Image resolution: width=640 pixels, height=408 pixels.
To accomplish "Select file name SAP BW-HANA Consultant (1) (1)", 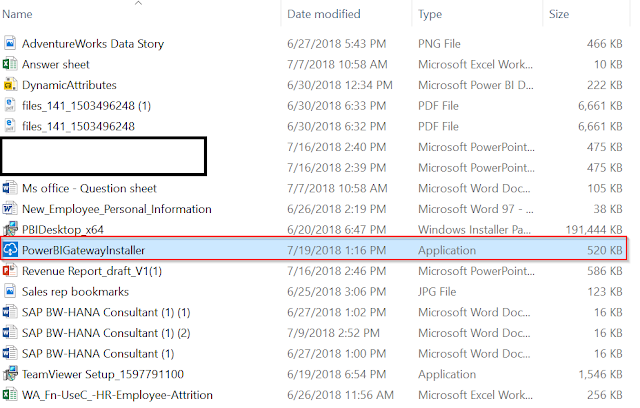I will [106, 313].
